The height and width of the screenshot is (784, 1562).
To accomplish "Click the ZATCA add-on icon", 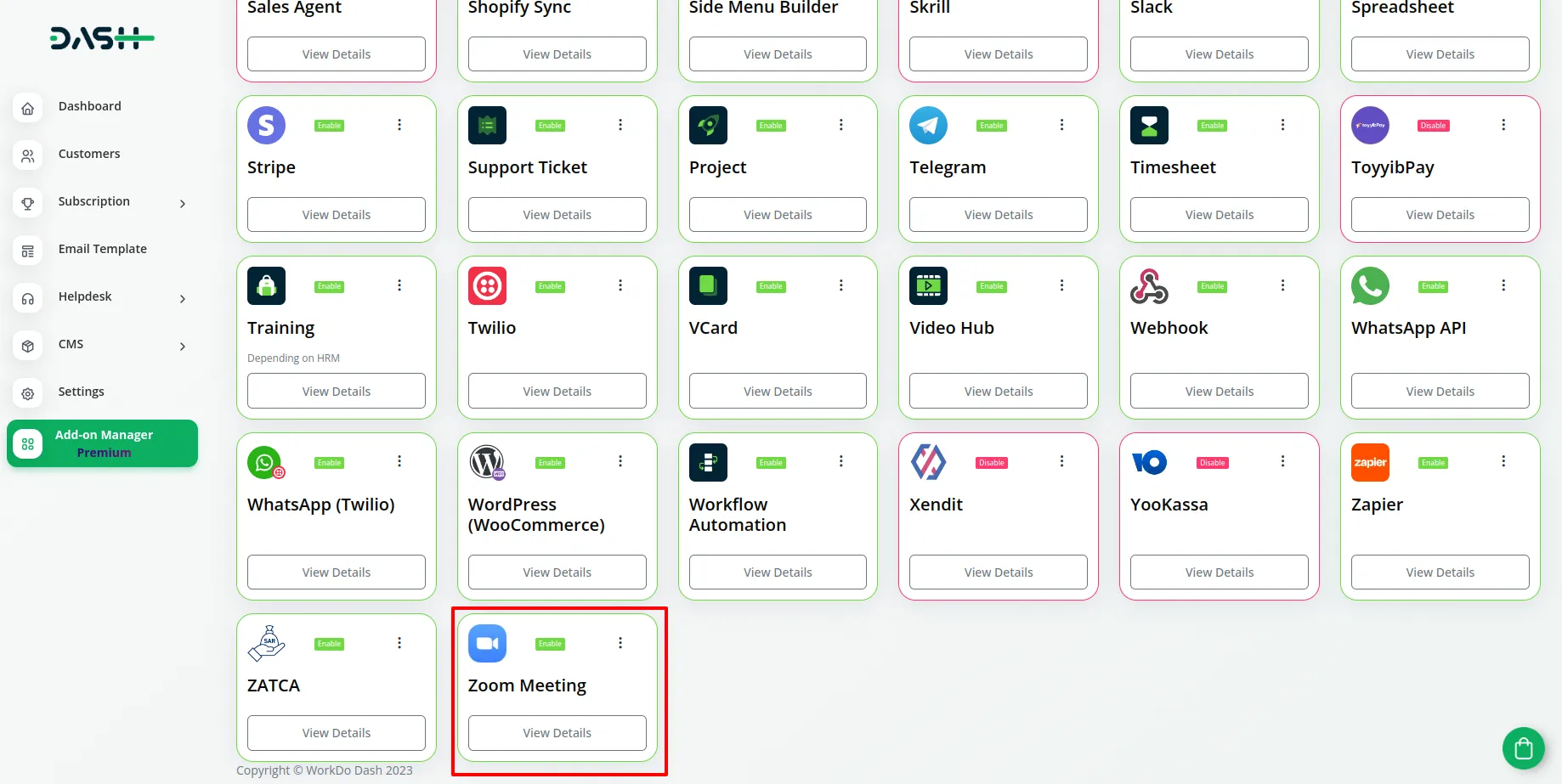I will 266,644.
